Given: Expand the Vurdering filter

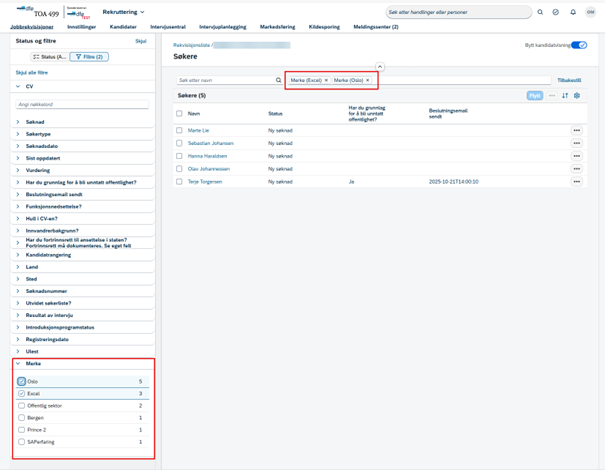Looking at the screenshot, I should pyautogui.click(x=18, y=170).
